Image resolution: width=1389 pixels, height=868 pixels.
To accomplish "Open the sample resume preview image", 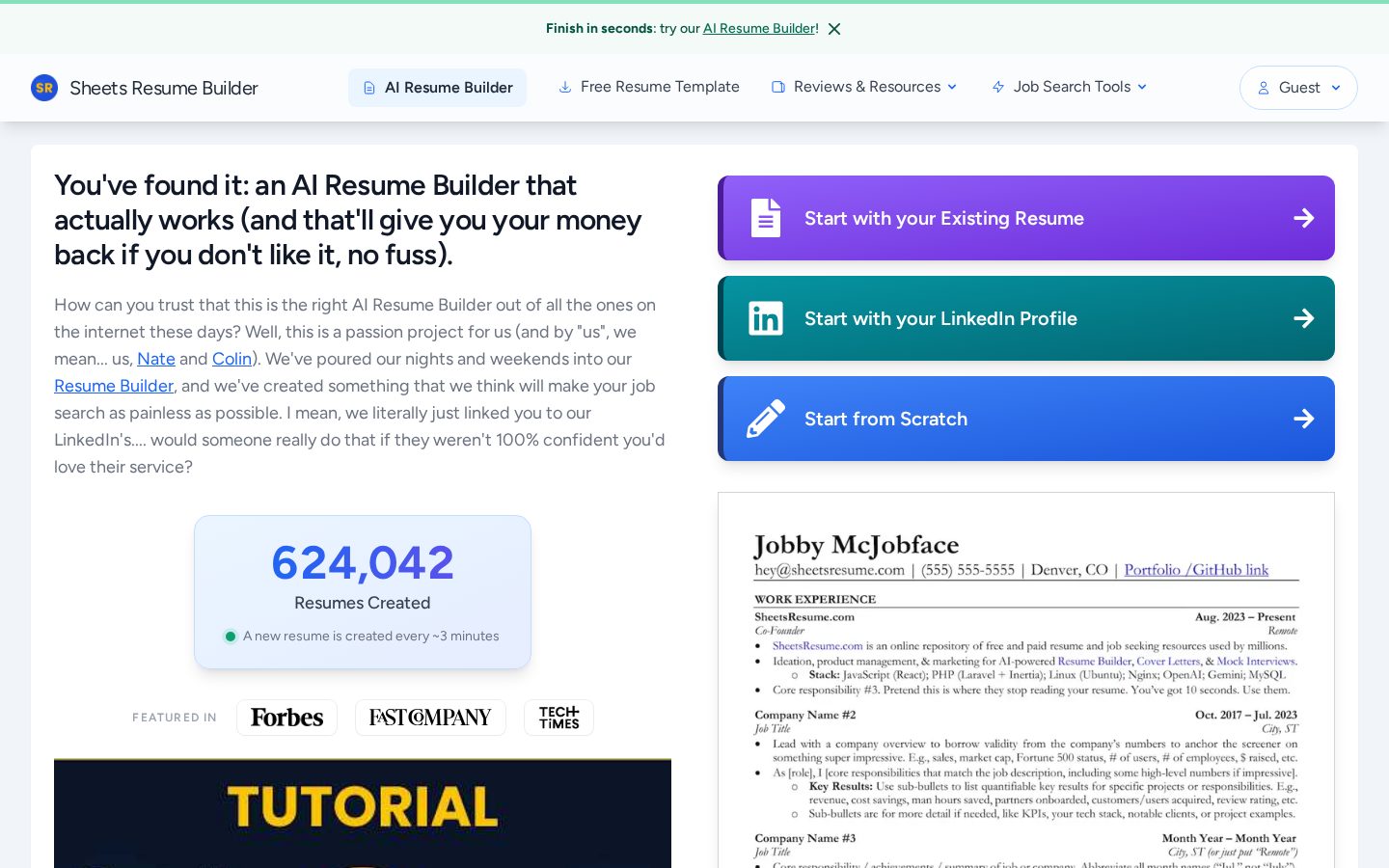I will pyautogui.click(x=1026, y=680).
